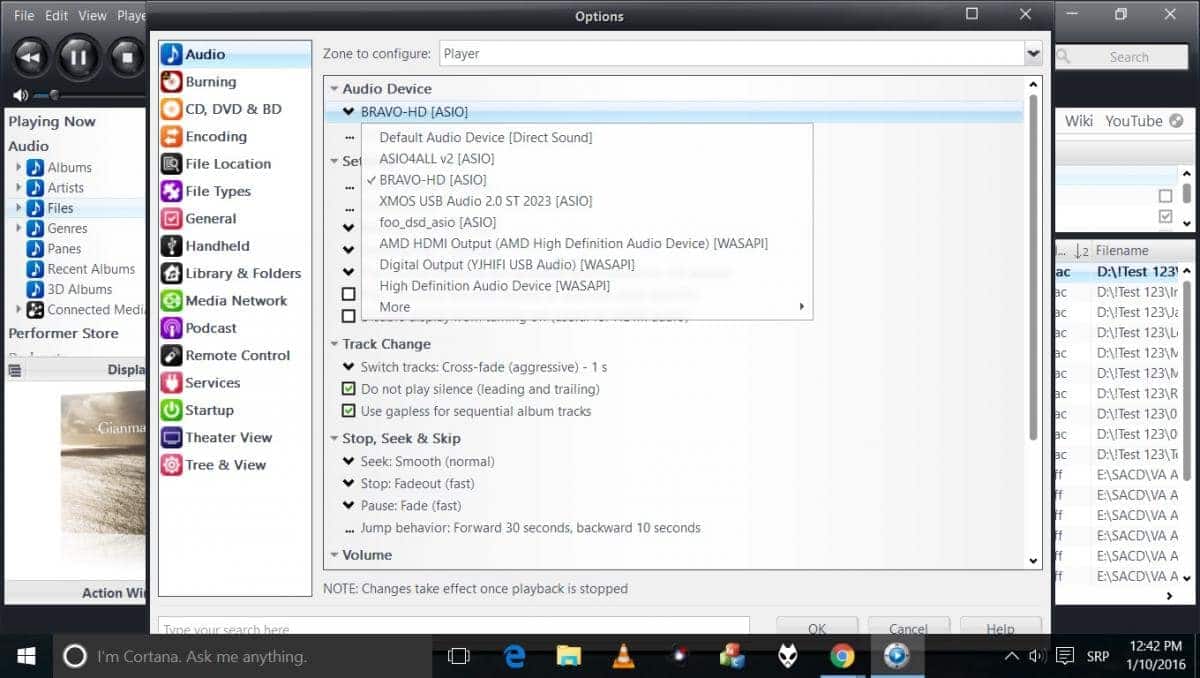Viewport: 1200px width, 678px height.
Task: Open Theater View options
Action: point(235,437)
